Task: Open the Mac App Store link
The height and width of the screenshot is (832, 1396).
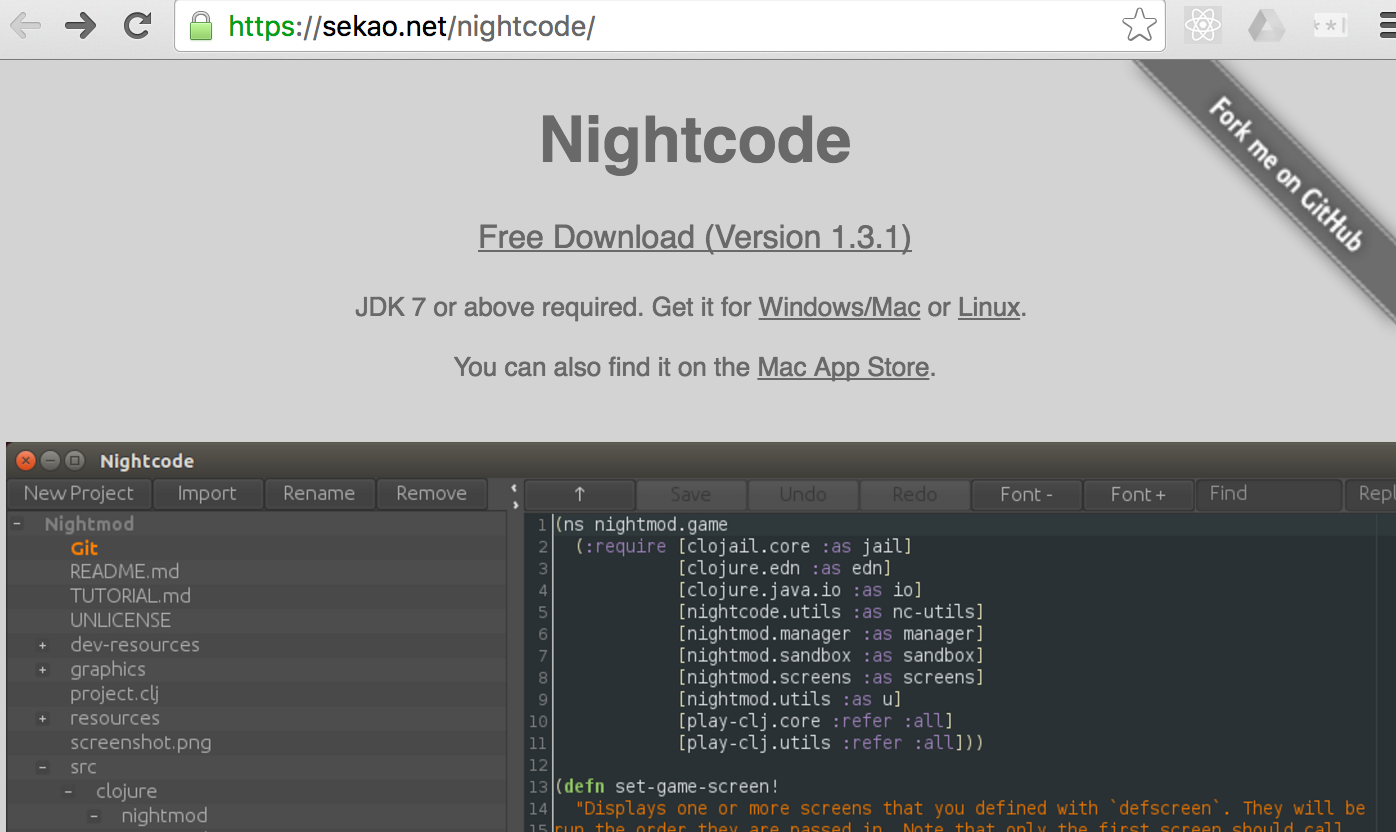Action: coord(843,367)
